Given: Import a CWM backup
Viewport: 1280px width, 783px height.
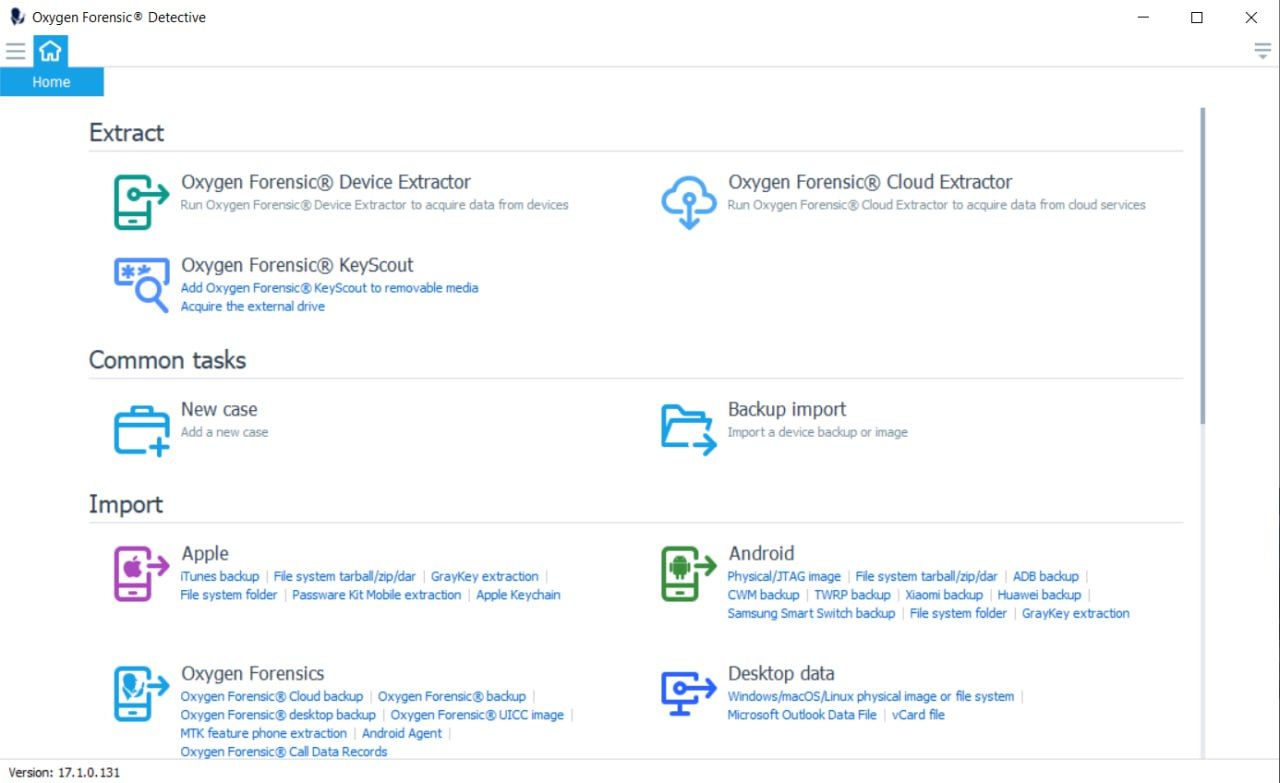Looking at the screenshot, I should point(764,595).
